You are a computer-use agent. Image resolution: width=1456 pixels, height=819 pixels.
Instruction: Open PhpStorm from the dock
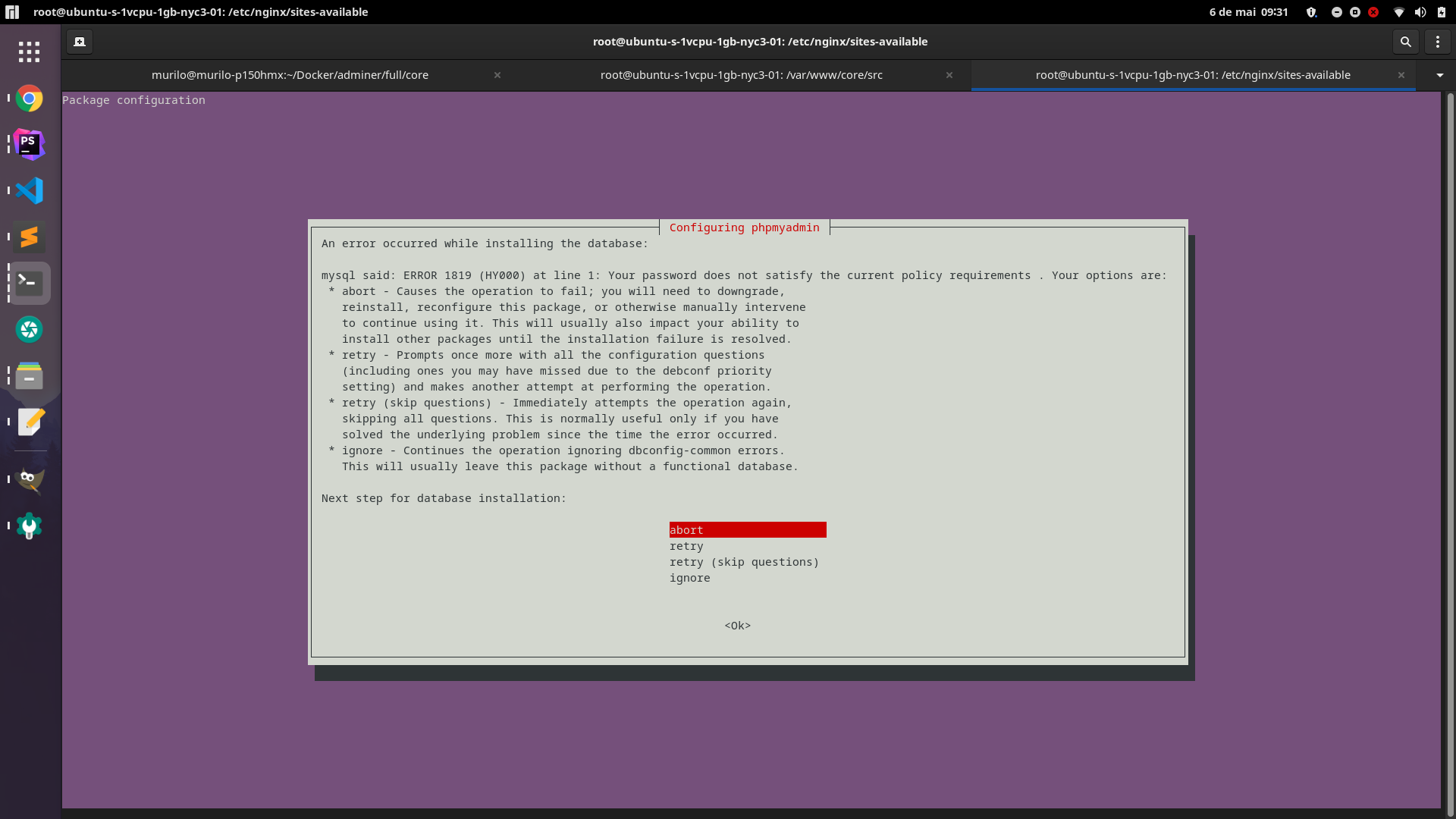pyautogui.click(x=29, y=144)
